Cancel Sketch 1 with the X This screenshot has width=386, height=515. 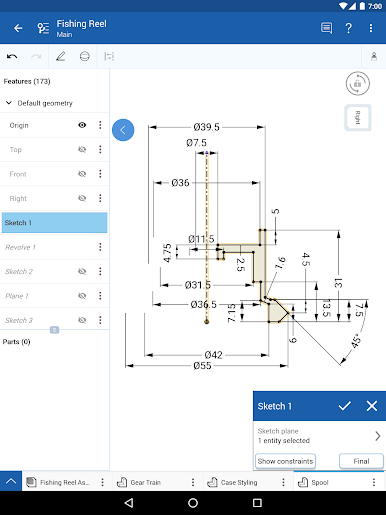pyautogui.click(x=372, y=406)
